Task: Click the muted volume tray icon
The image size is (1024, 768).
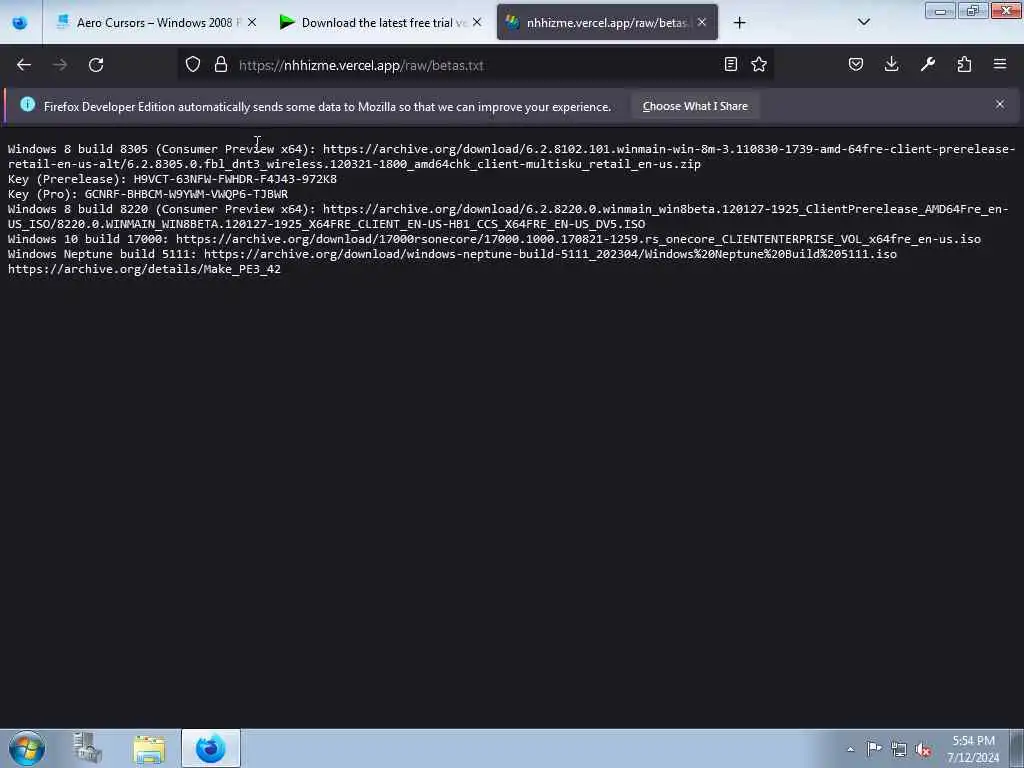Action: 923,749
